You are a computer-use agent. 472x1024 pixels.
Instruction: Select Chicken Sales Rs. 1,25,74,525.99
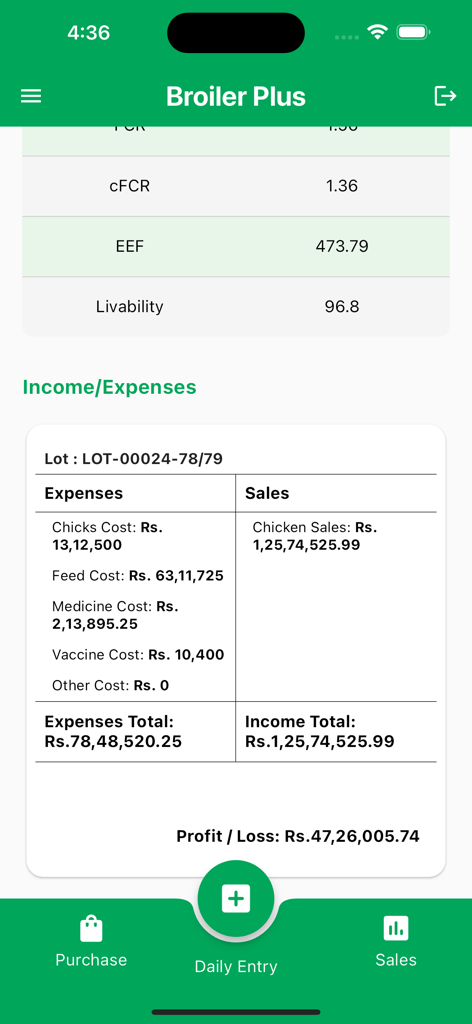click(315, 536)
